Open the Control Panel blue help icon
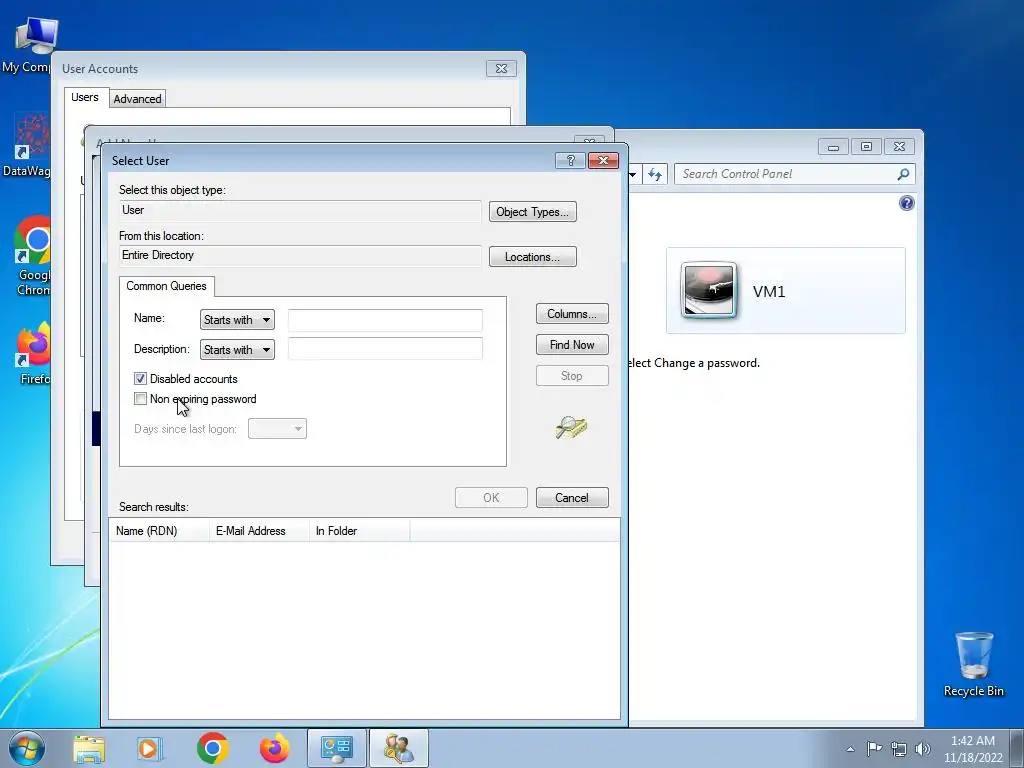This screenshot has width=1024, height=768. [x=906, y=203]
